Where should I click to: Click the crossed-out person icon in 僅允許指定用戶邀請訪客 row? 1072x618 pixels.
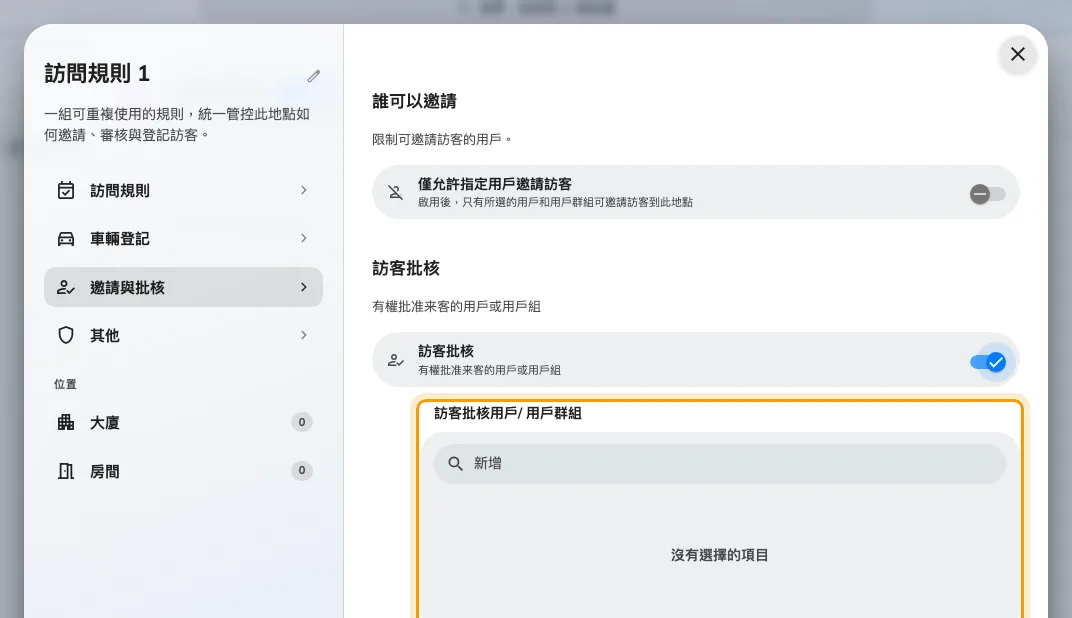pyautogui.click(x=395, y=192)
